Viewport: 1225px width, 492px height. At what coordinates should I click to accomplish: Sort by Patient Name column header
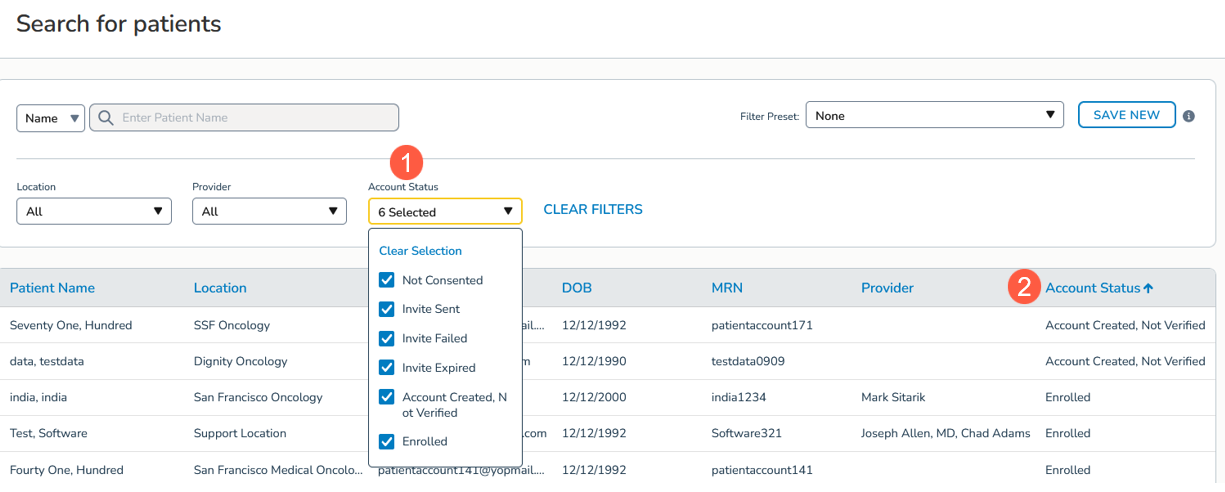[x=52, y=288]
